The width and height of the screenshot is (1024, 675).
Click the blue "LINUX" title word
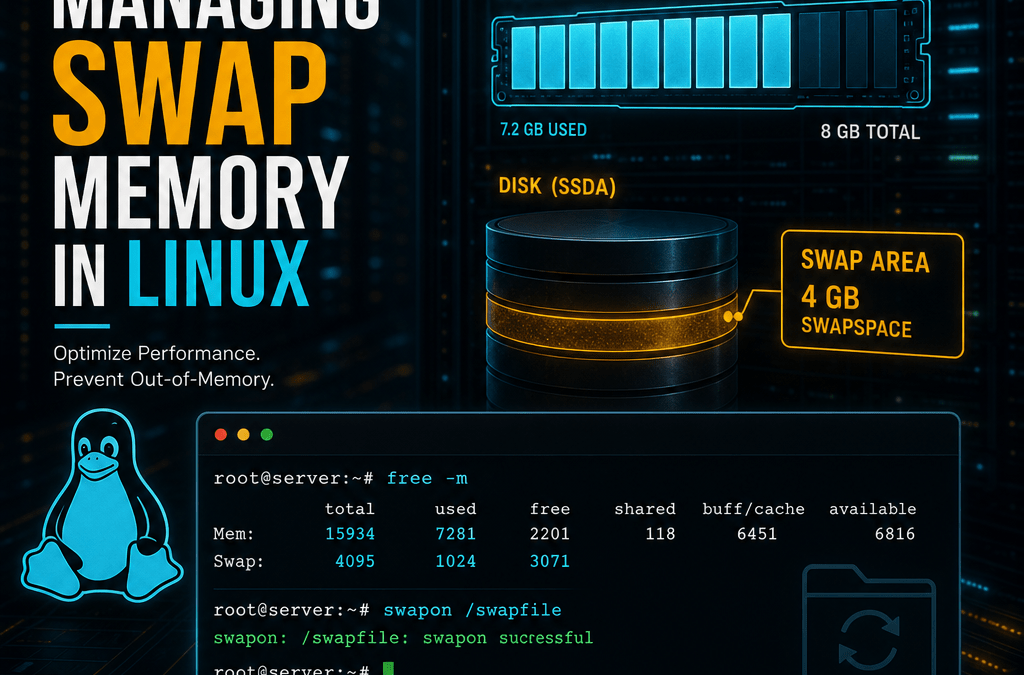point(218,274)
